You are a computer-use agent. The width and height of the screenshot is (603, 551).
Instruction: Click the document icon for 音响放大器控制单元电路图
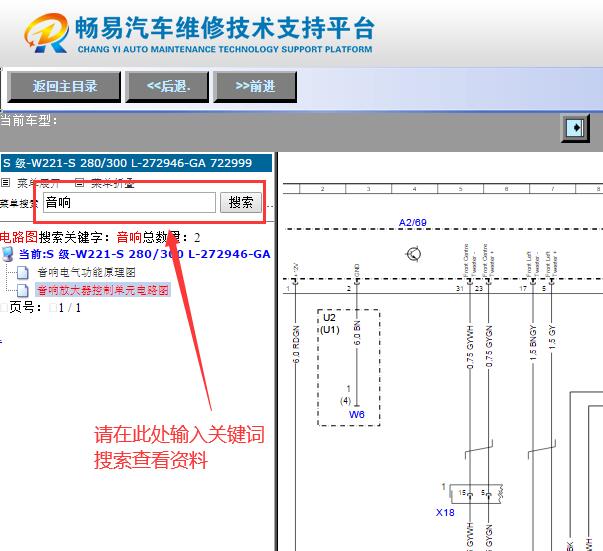coord(23,290)
